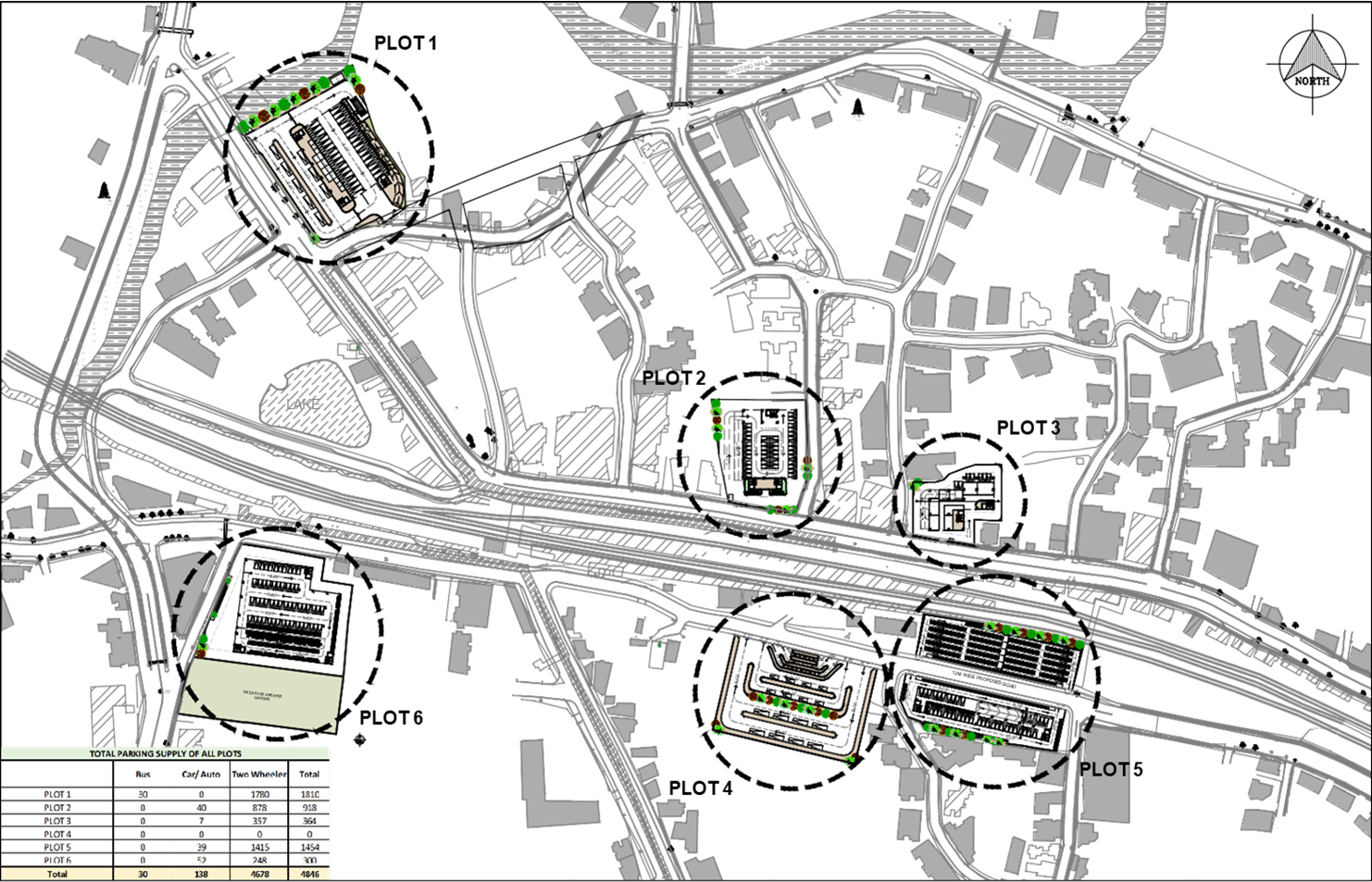The width and height of the screenshot is (1372, 882).
Task: Click the grand total value '4846'
Action: pyautogui.click(x=309, y=874)
